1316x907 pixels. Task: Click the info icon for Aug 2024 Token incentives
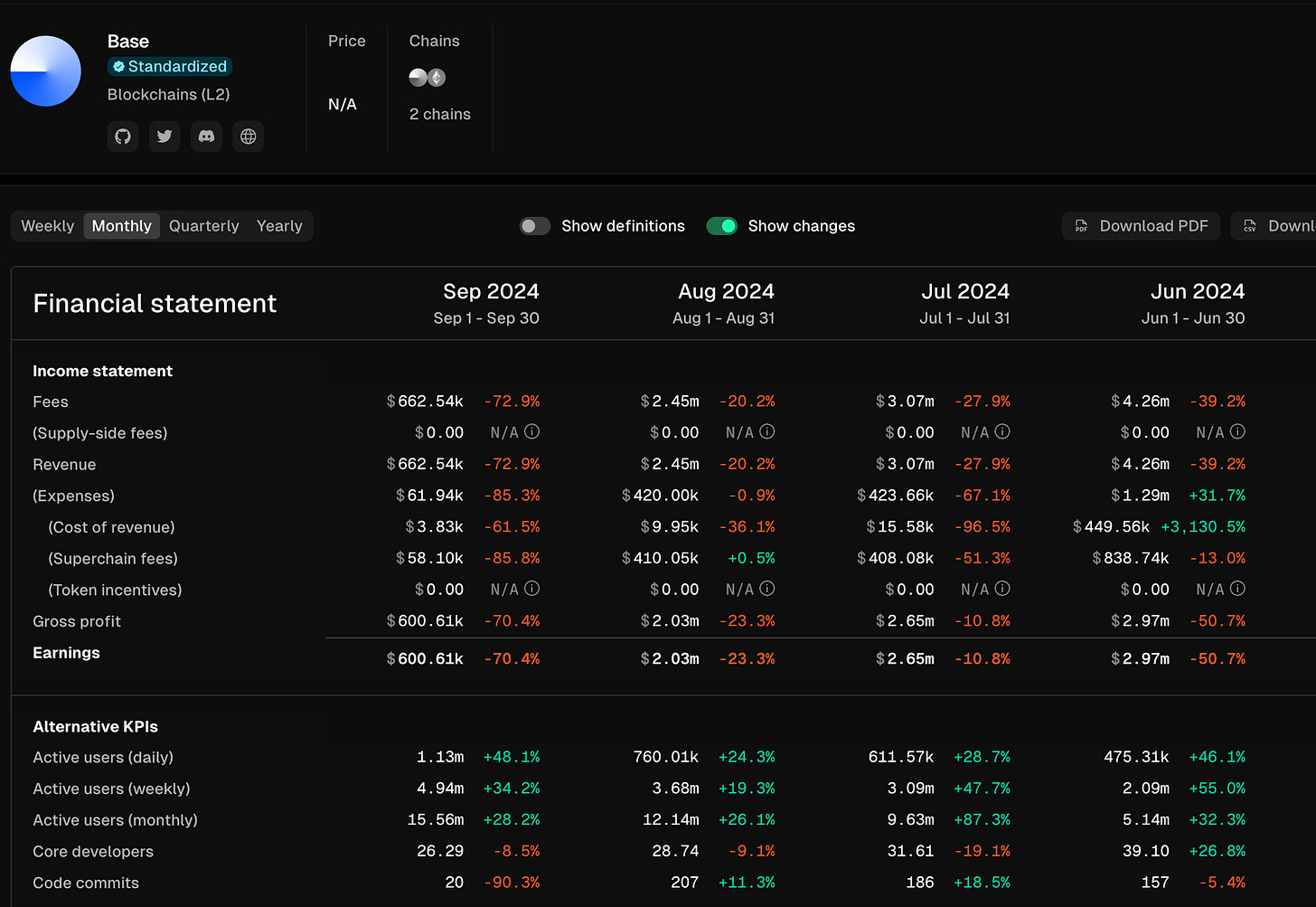coord(767,589)
